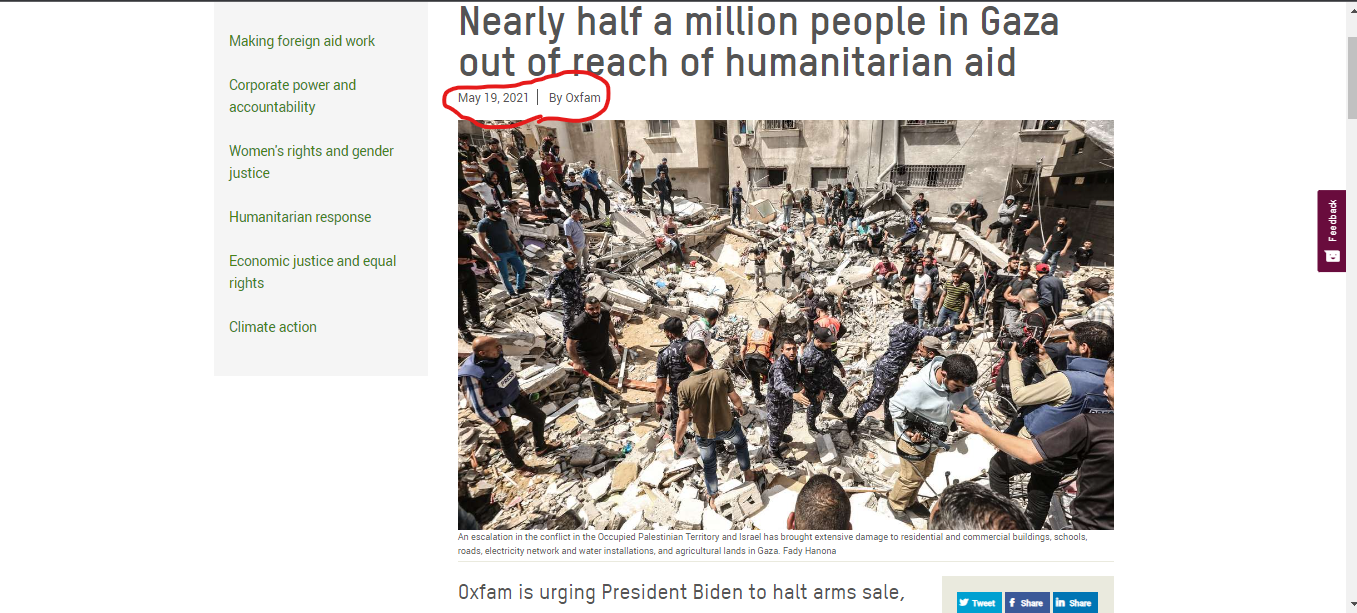
Task: Click the scrollbar down arrow
Action: click(x=1351, y=605)
